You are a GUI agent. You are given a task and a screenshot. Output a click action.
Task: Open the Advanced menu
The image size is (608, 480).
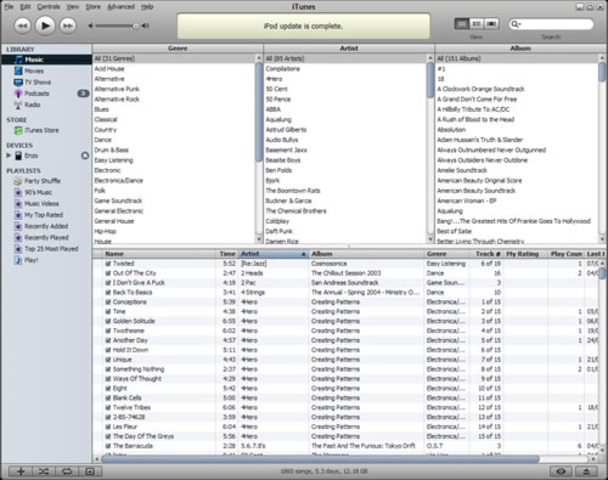click(121, 7)
